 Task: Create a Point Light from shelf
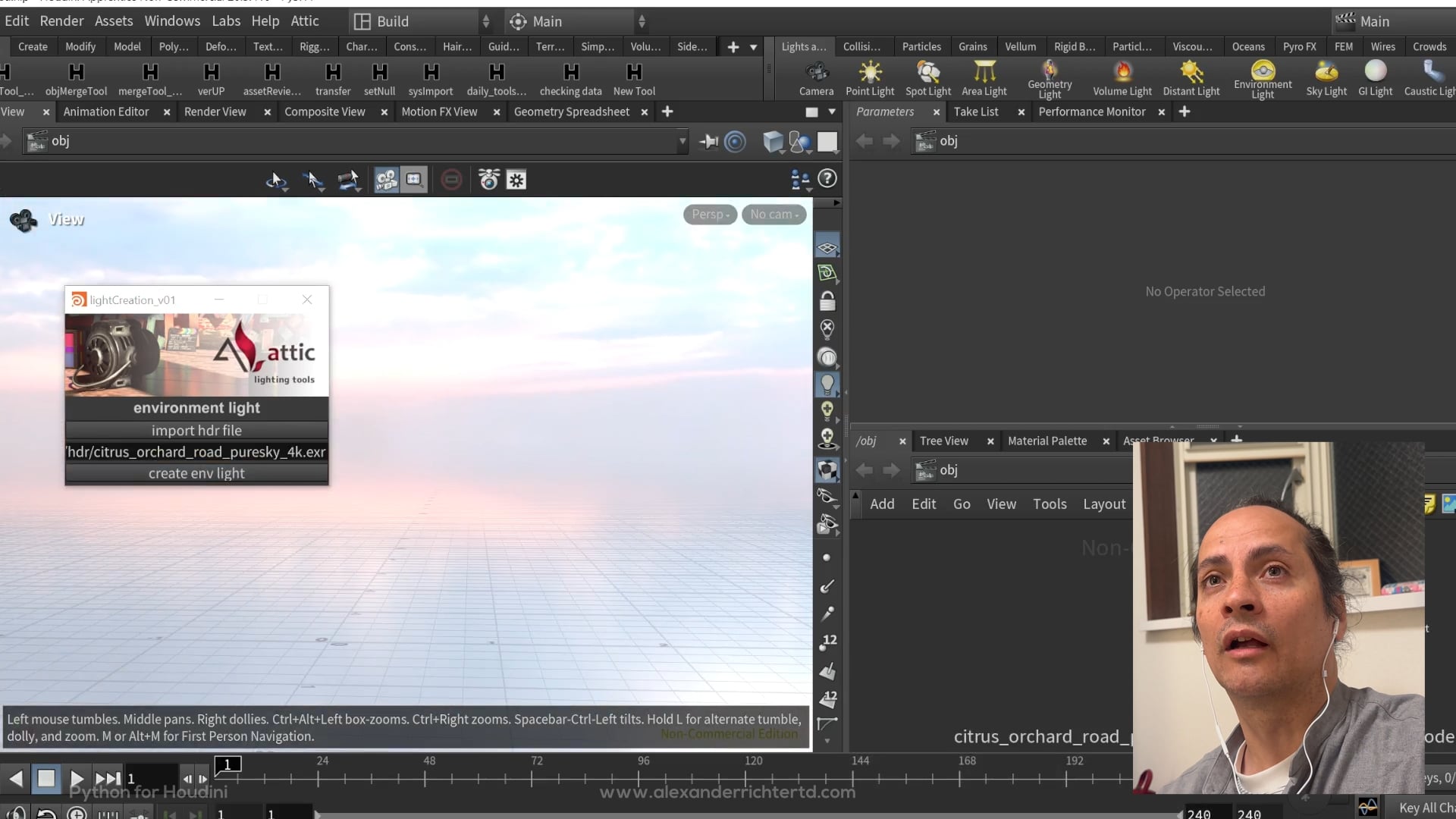tap(870, 79)
